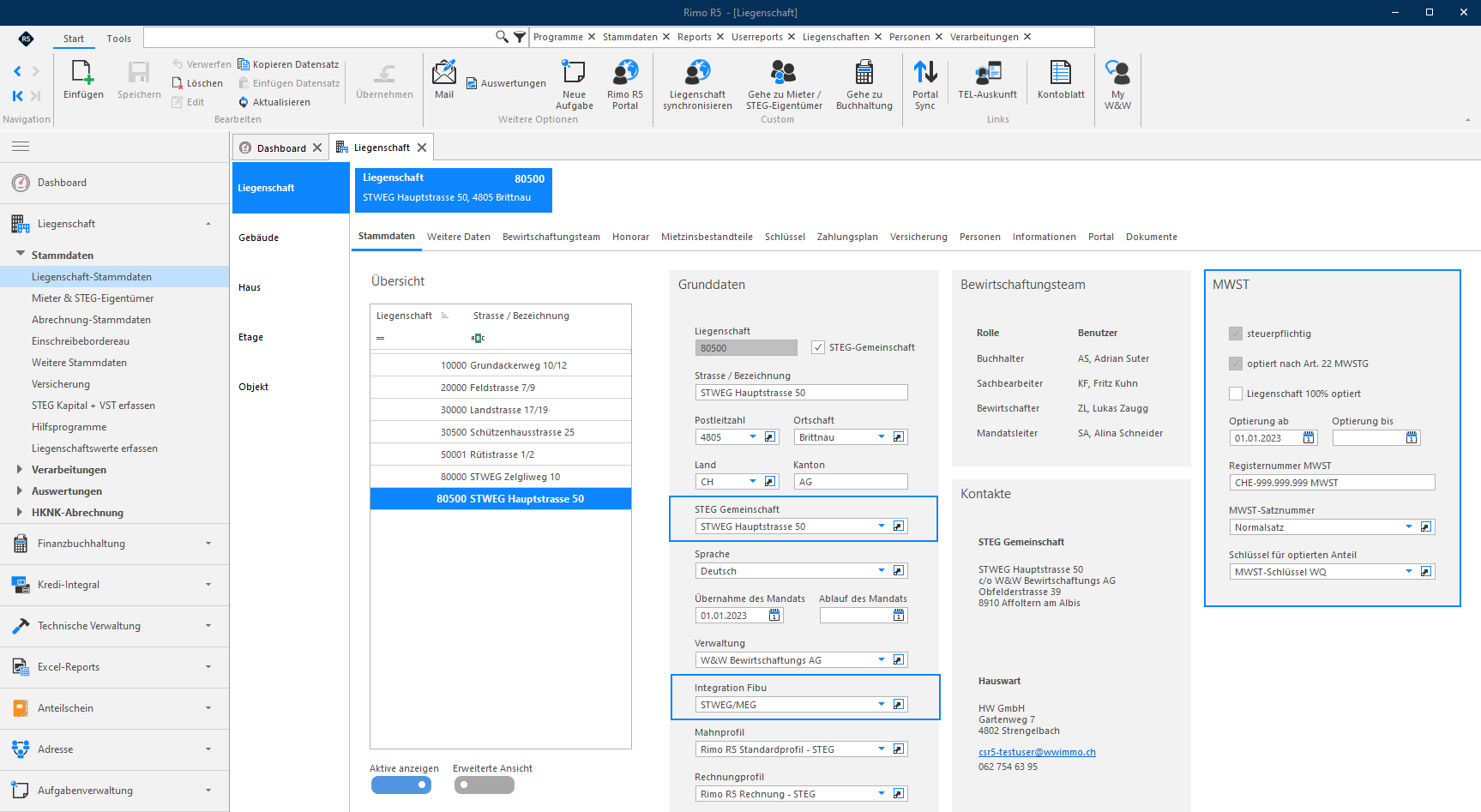Click the Strasse / Bezeichnung input field

(x=801, y=393)
